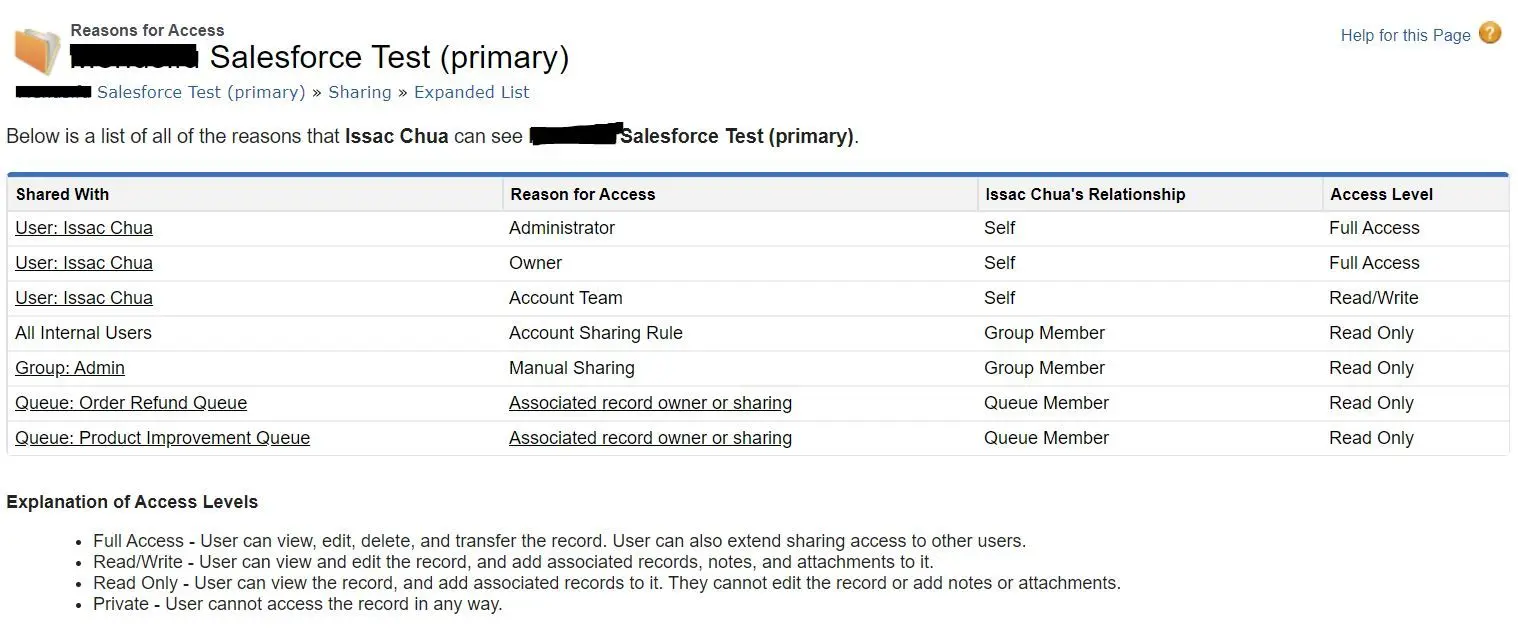Click Associated record owner link for Product Improvement
Image resolution: width=1518 pixels, height=638 pixels.
click(x=650, y=438)
